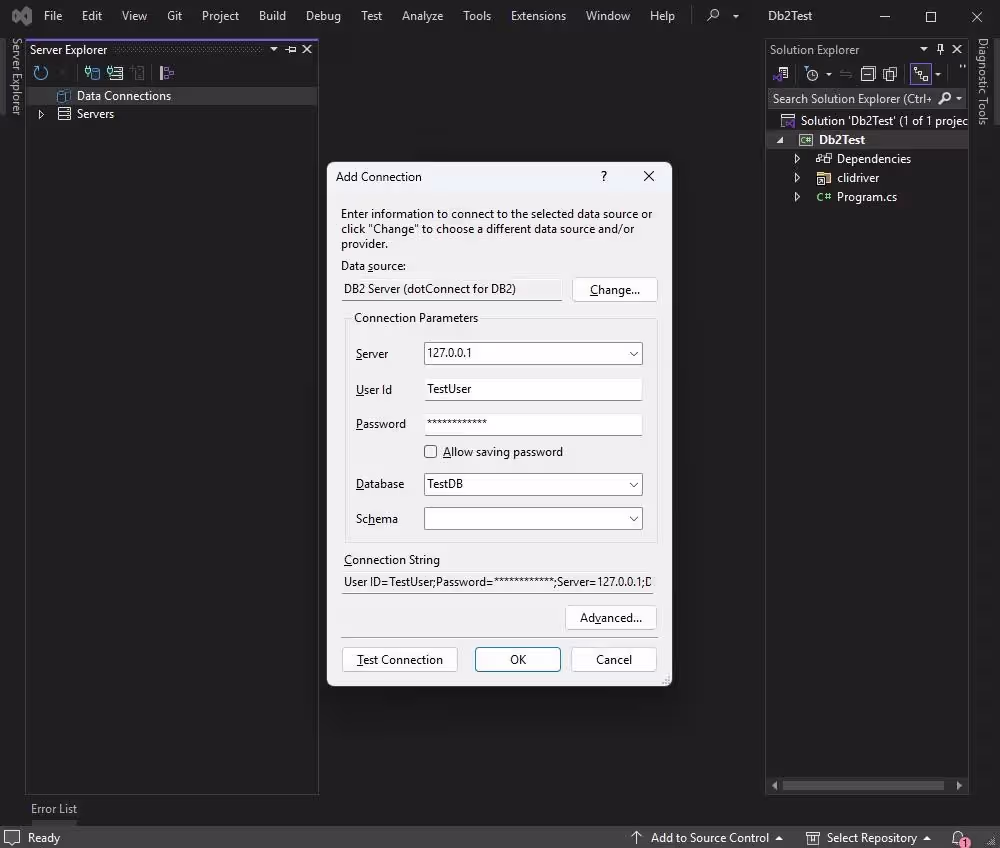1000x848 pixels.
Task: Cancel the Add Connection dialog
Action: click(x=614, y=660)
